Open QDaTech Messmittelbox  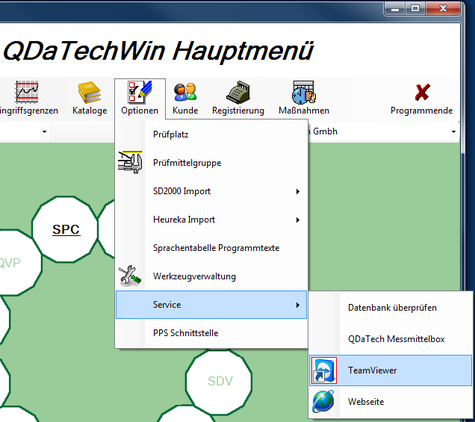[391, 339]
